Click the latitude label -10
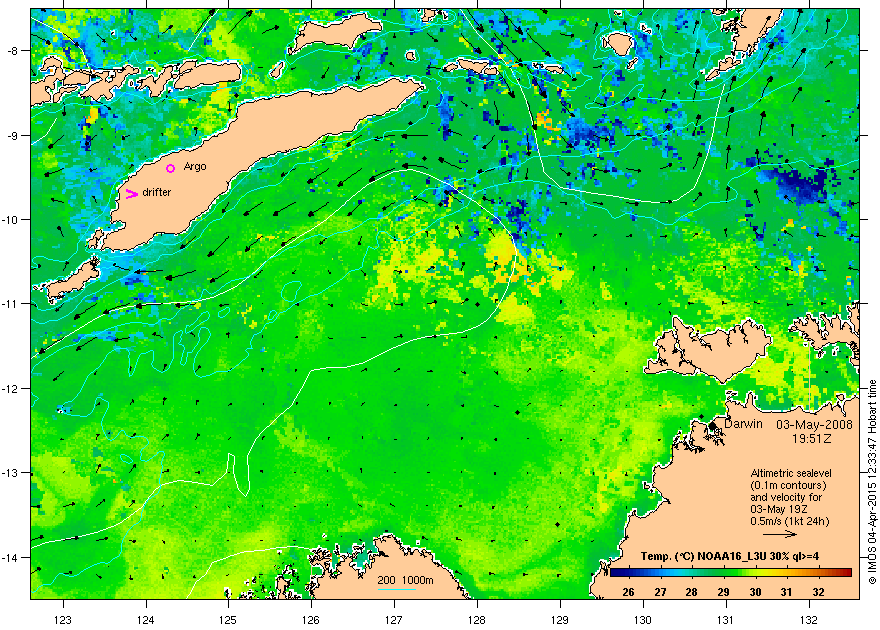Screen dimensions: 880x630 coord(10,220)
